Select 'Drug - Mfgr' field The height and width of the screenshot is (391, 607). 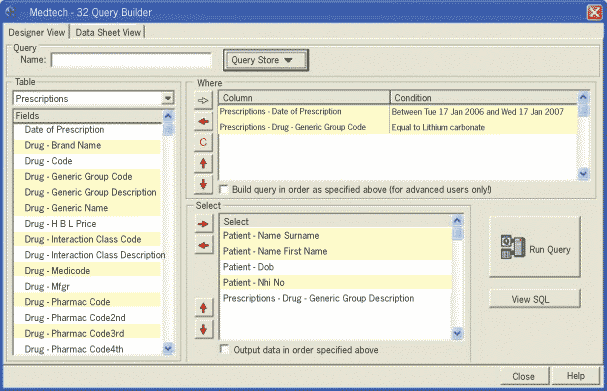click(87, 286)
